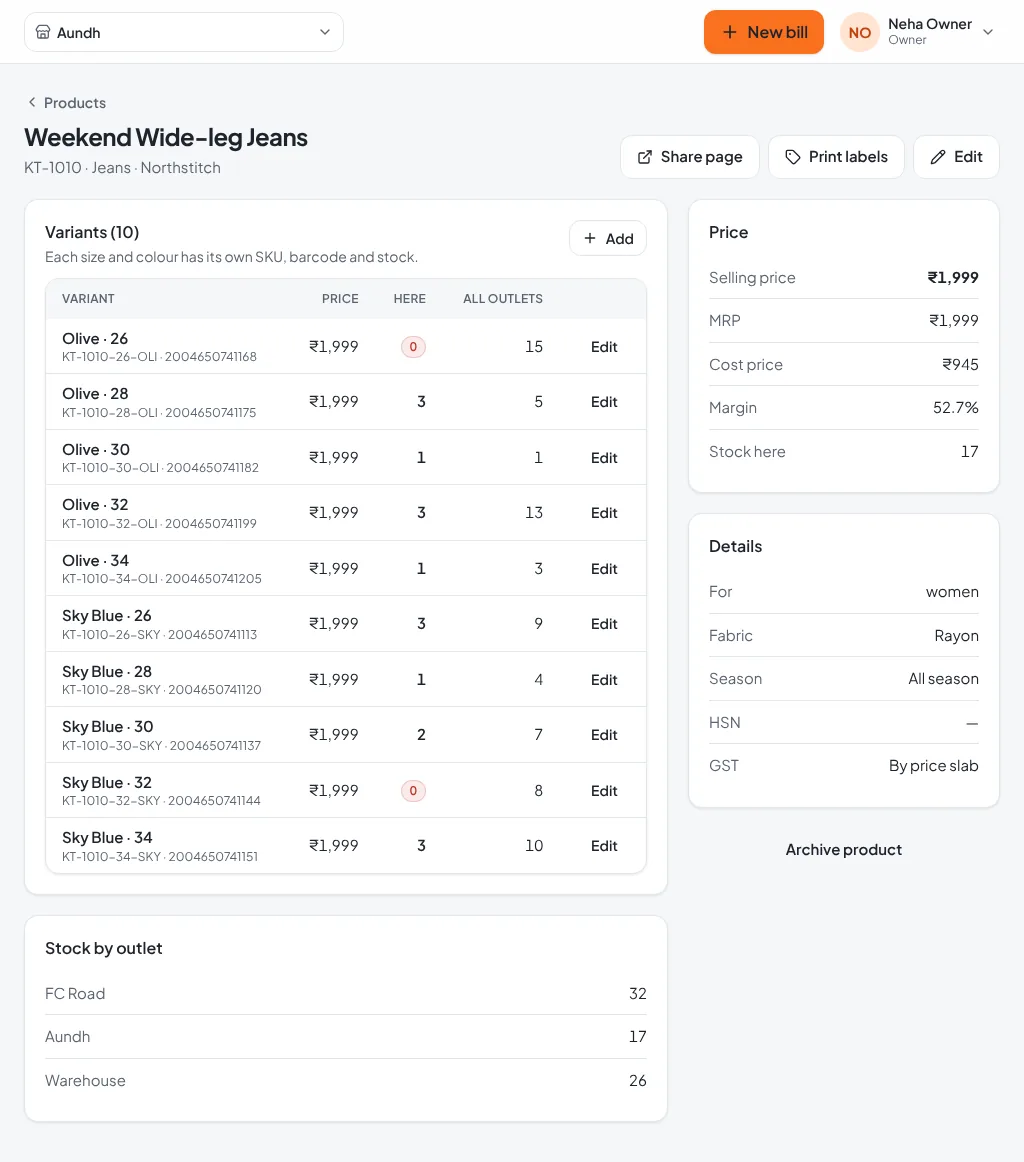Select the Olive · 26 variant name
This screenshot has width=1024, height=1162.
[95, 339]
